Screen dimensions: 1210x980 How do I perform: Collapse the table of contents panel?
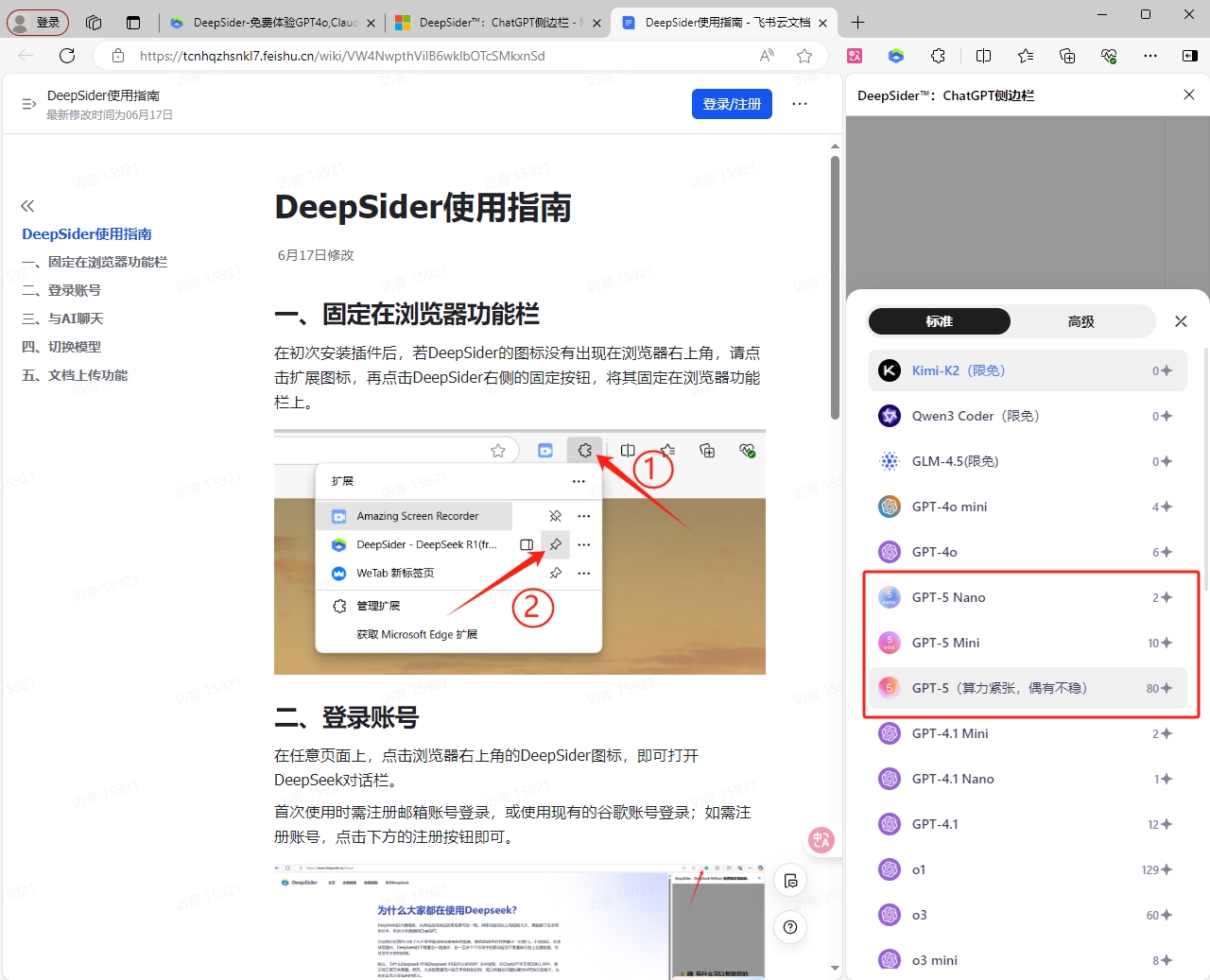(x=27, y=206)
